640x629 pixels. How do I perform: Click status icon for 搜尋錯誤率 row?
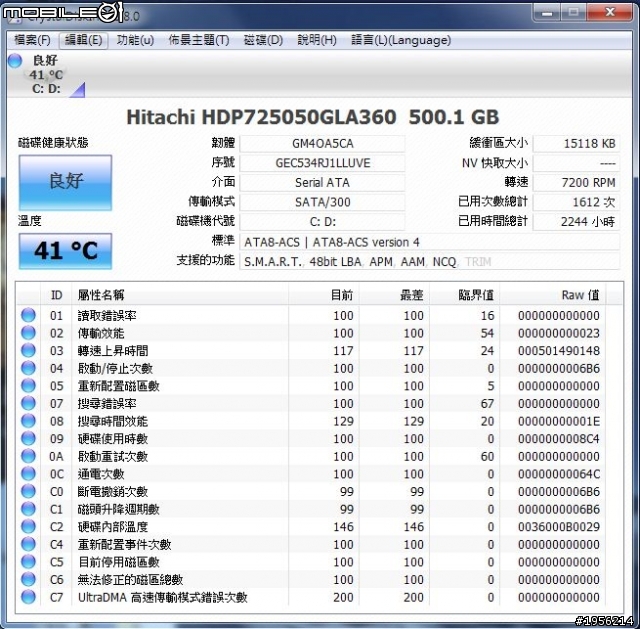point(28,403)
